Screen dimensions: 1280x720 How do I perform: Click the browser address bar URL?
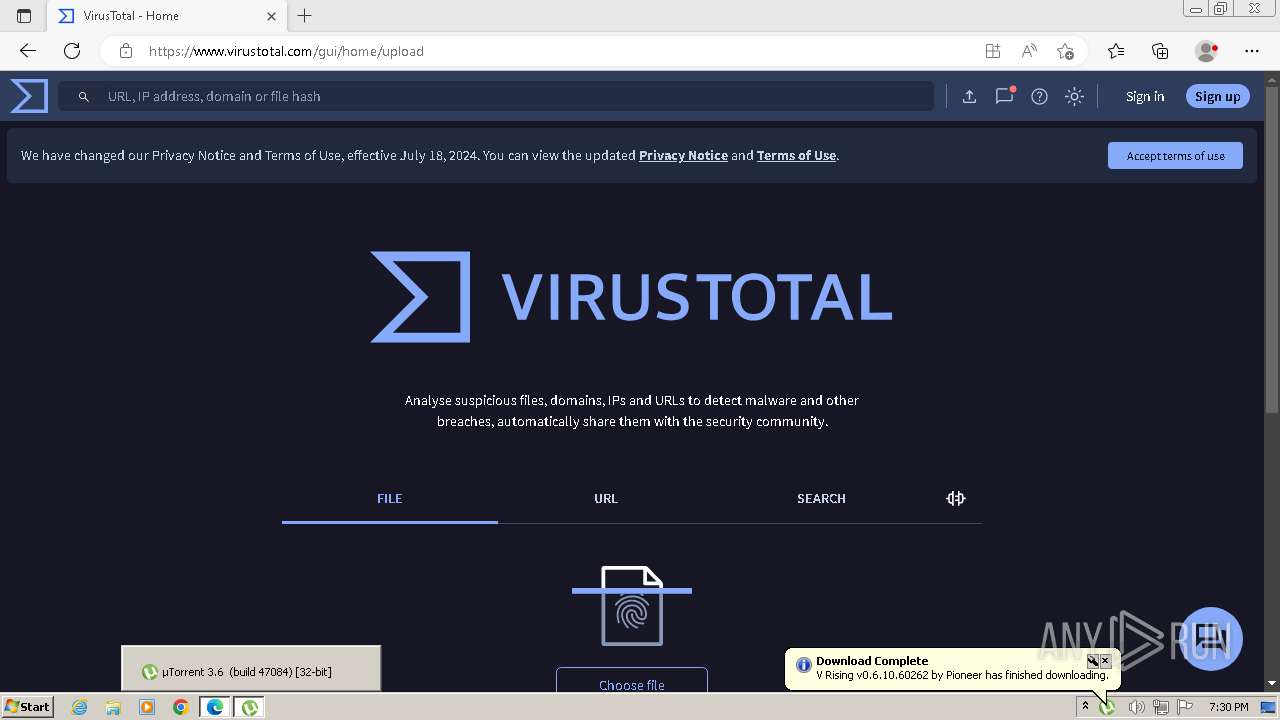(x=286, y=51)
